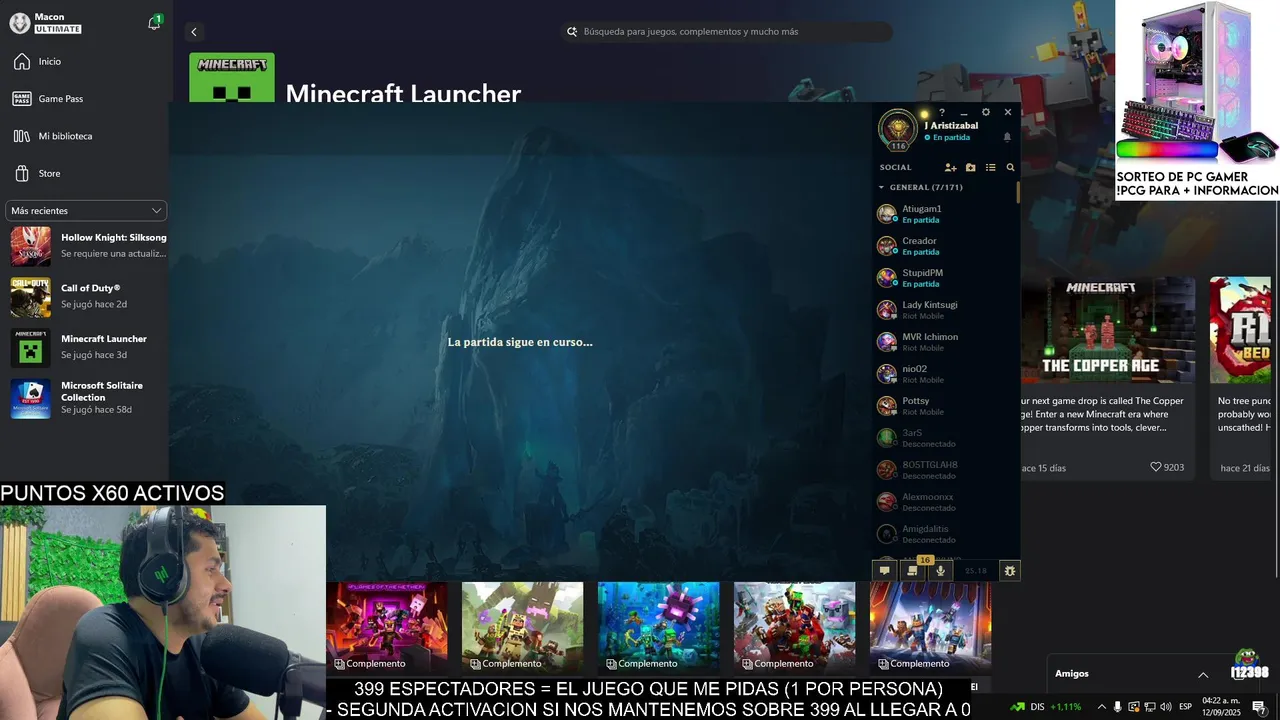The image size is (1280, 720).
Task: Click the Xbox notifications bell icon
Action: [154, 23]
